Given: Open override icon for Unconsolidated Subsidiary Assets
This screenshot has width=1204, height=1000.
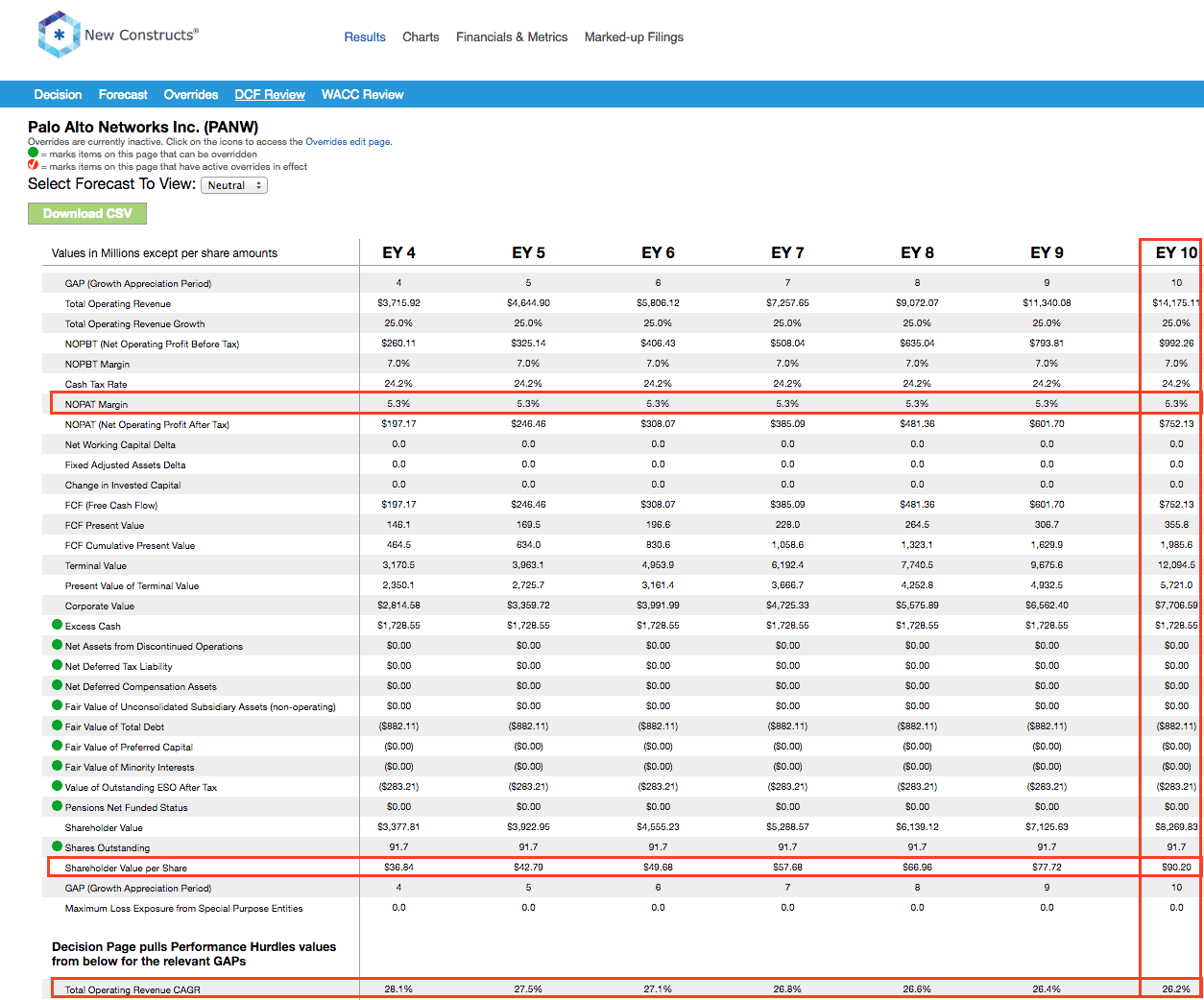Looking at the screenshot, I should click(58, 705).
